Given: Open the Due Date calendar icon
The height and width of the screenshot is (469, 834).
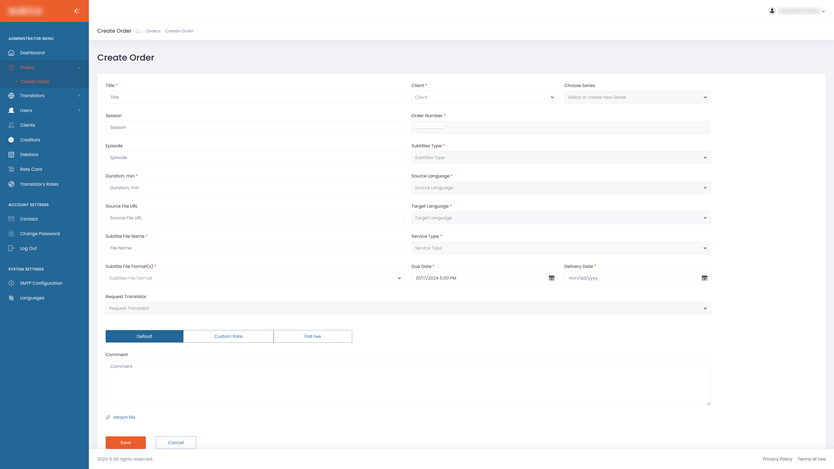Looking at the screenshot, I should pos(551,278).
